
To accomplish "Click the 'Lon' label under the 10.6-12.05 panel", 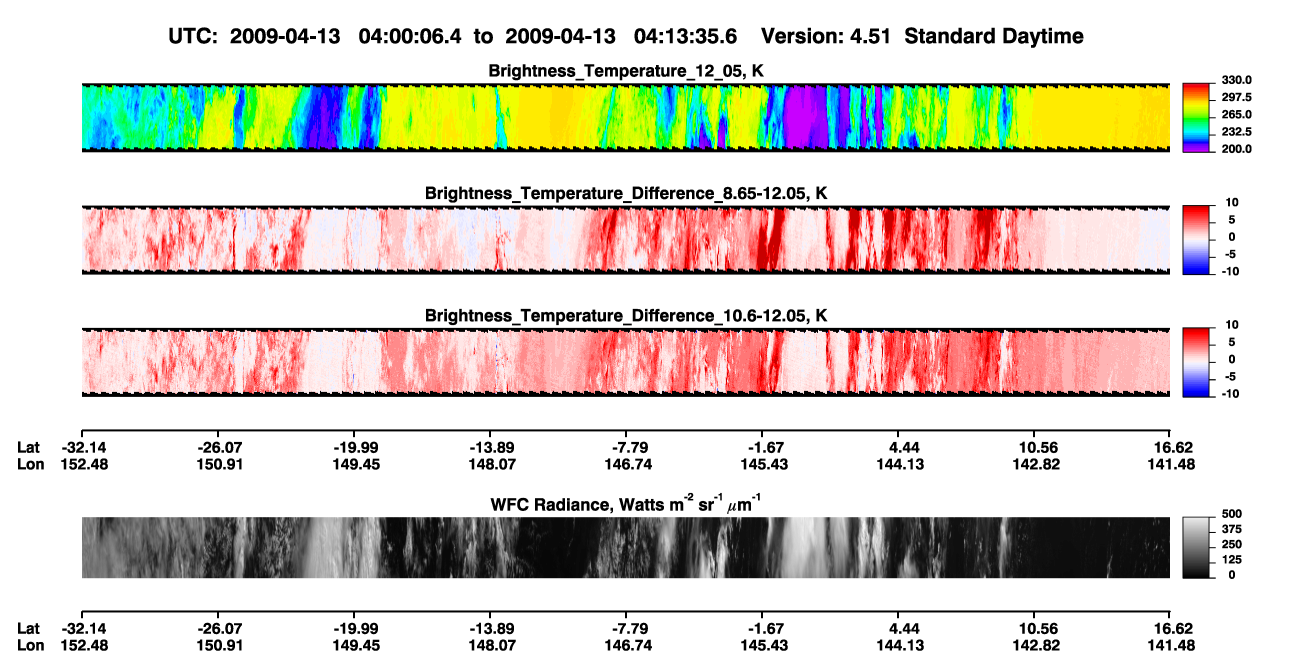I will [x=31, y=463].
